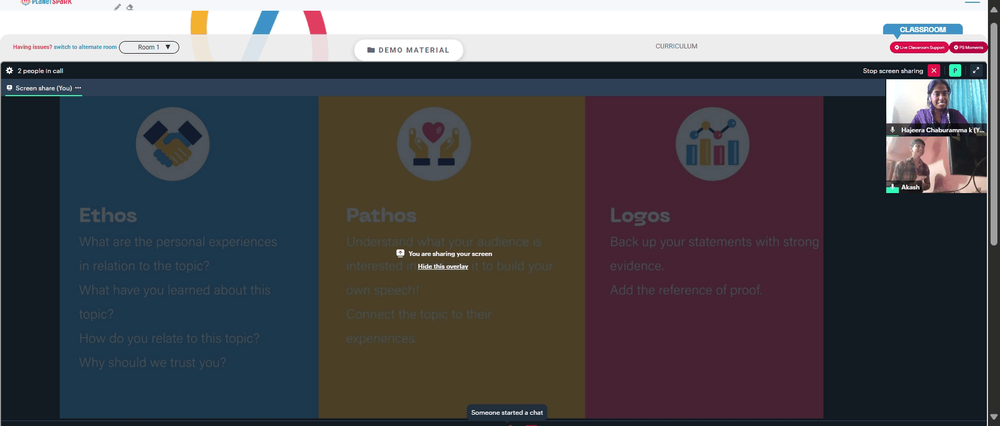Click '2 people in call' text
Screen dimensions: 1000x426
[40, 71]
